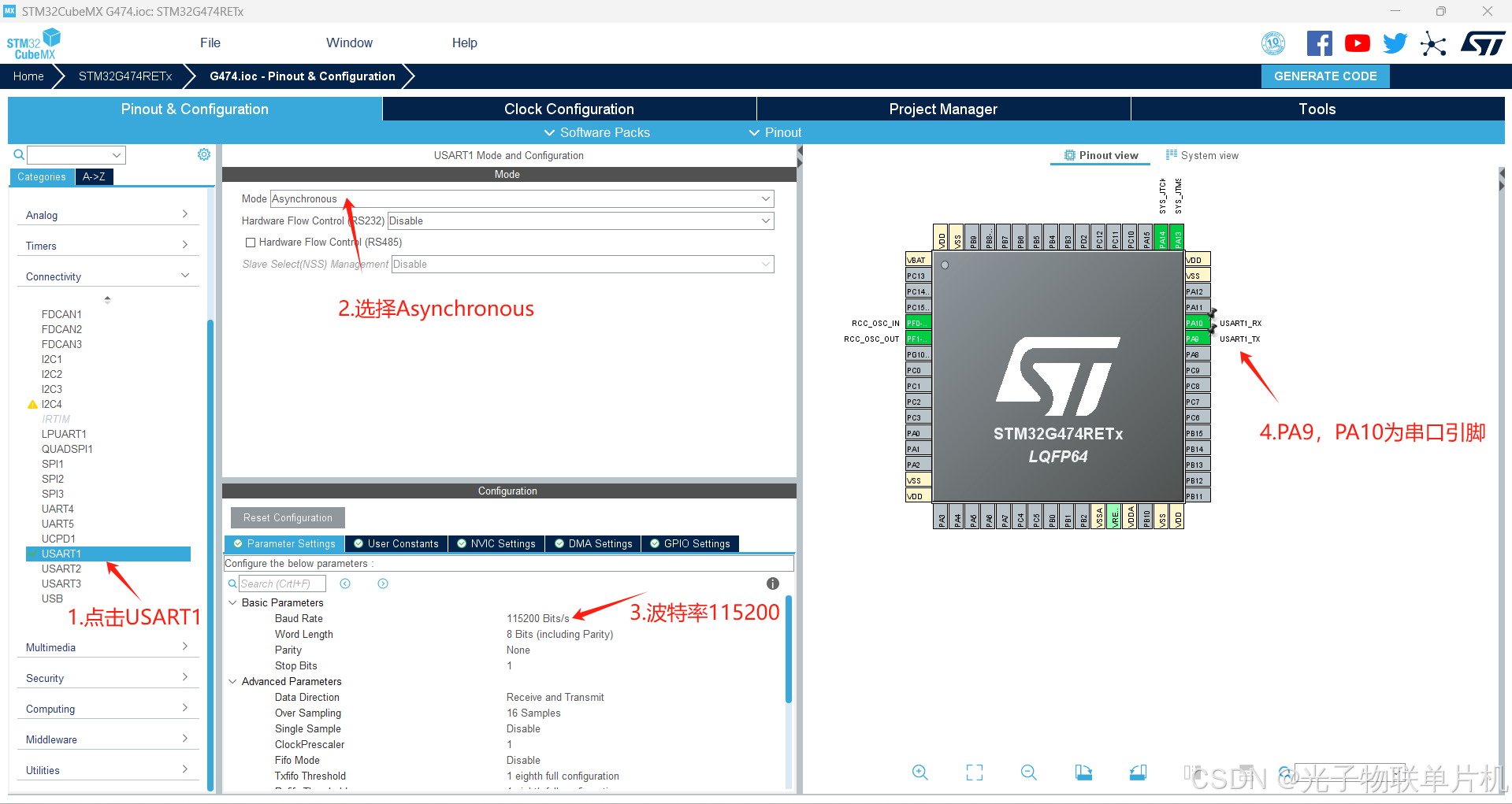Viewport: 1512px width, 804px height.
Task: Click the parameter Search field
Action: (282, 584)
